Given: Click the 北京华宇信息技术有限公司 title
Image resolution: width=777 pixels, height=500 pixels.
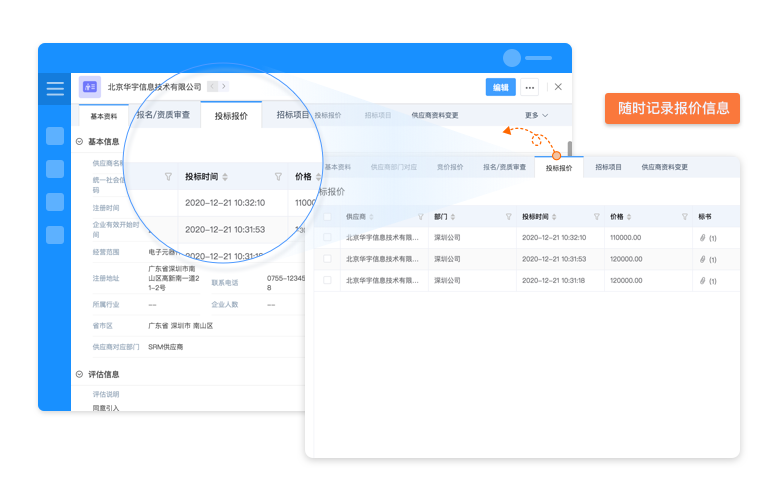Looking at the screenshot, I should [x=155, y=87].
